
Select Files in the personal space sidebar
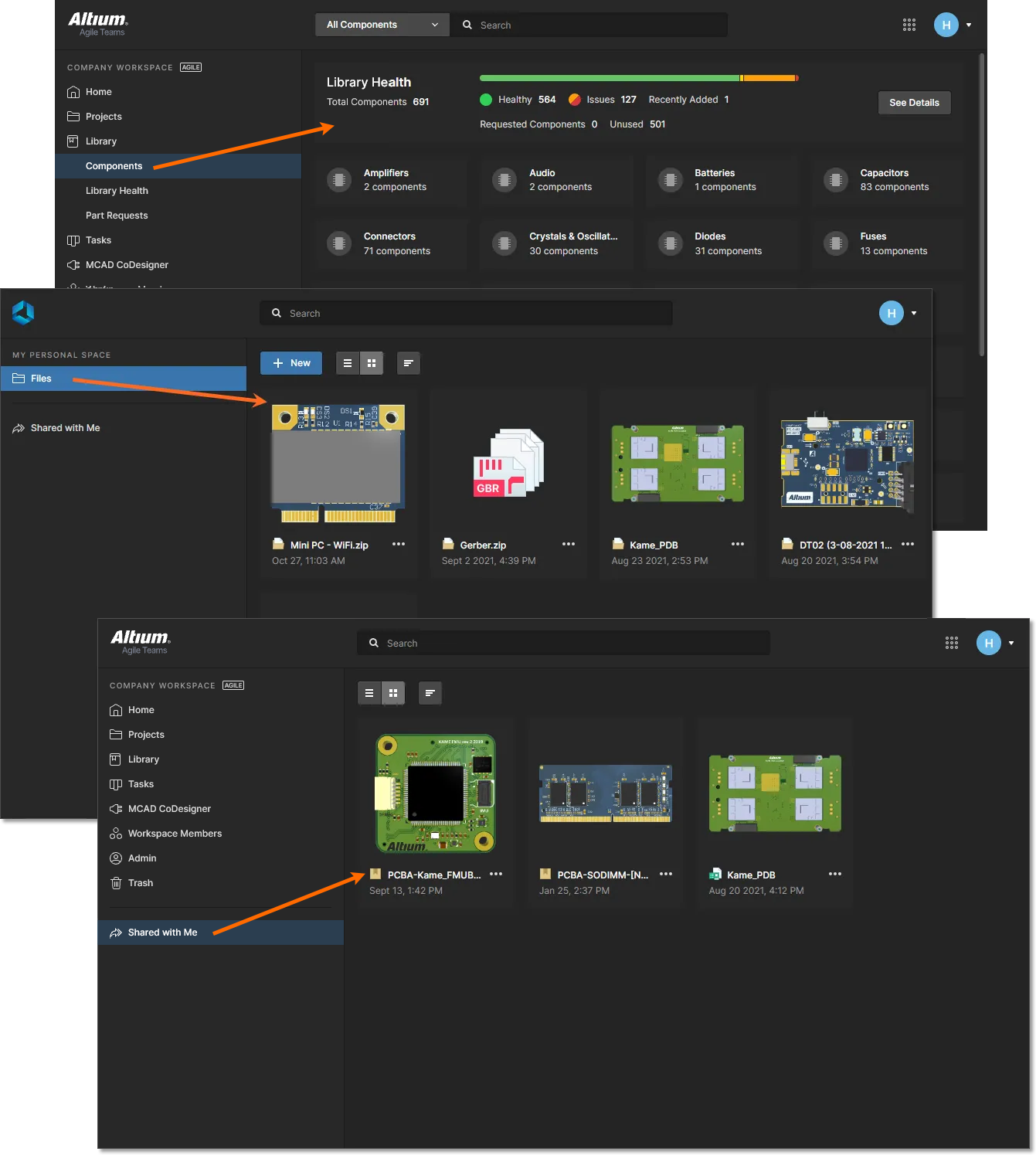pyautogui.click(x=124, y=379)
